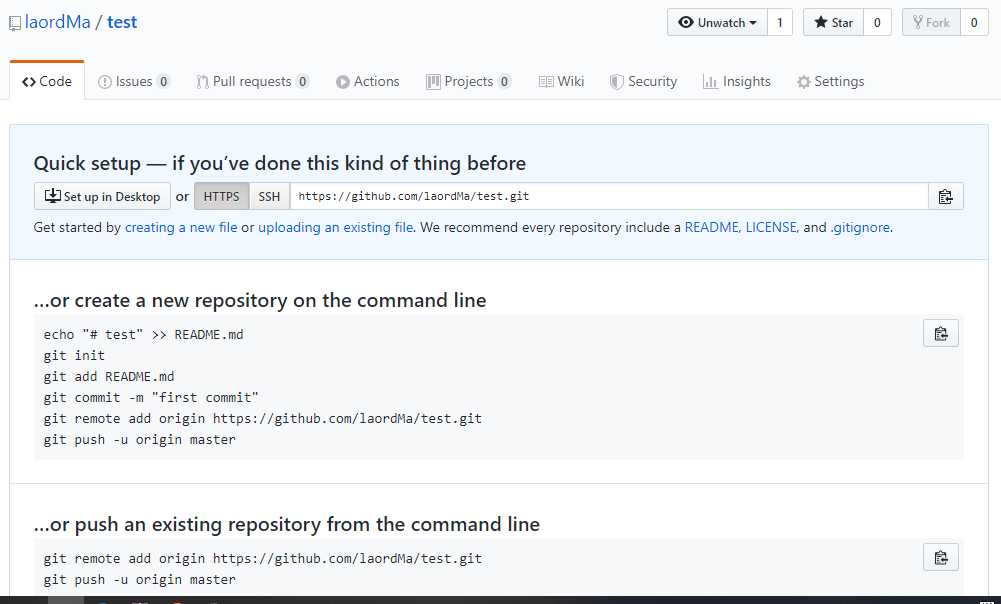This screenshot has height=604, width=1001.
Task: Click the Star button
Action: (x=833, y=22)
